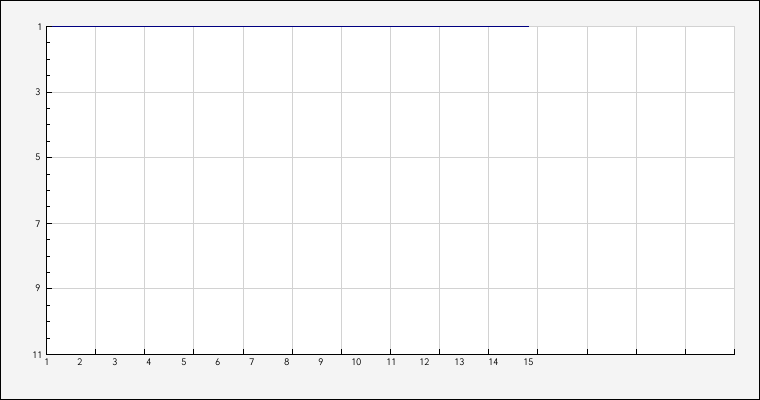Click the "7" label on vertical axis
The image size is (760, 400).
tap(38, 224)
